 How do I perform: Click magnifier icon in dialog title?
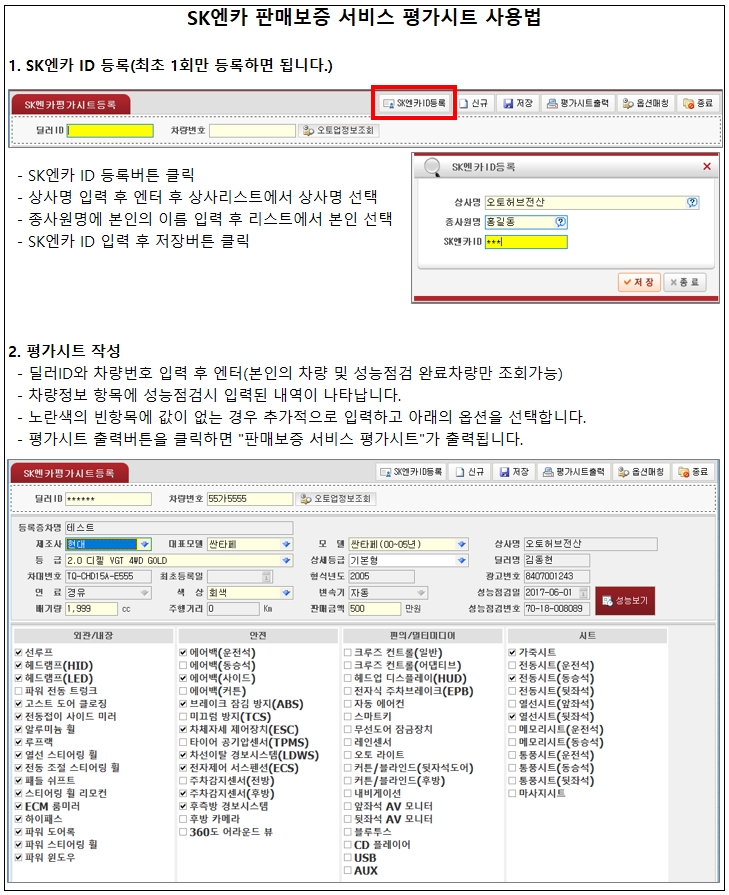[x=432, y=167]
